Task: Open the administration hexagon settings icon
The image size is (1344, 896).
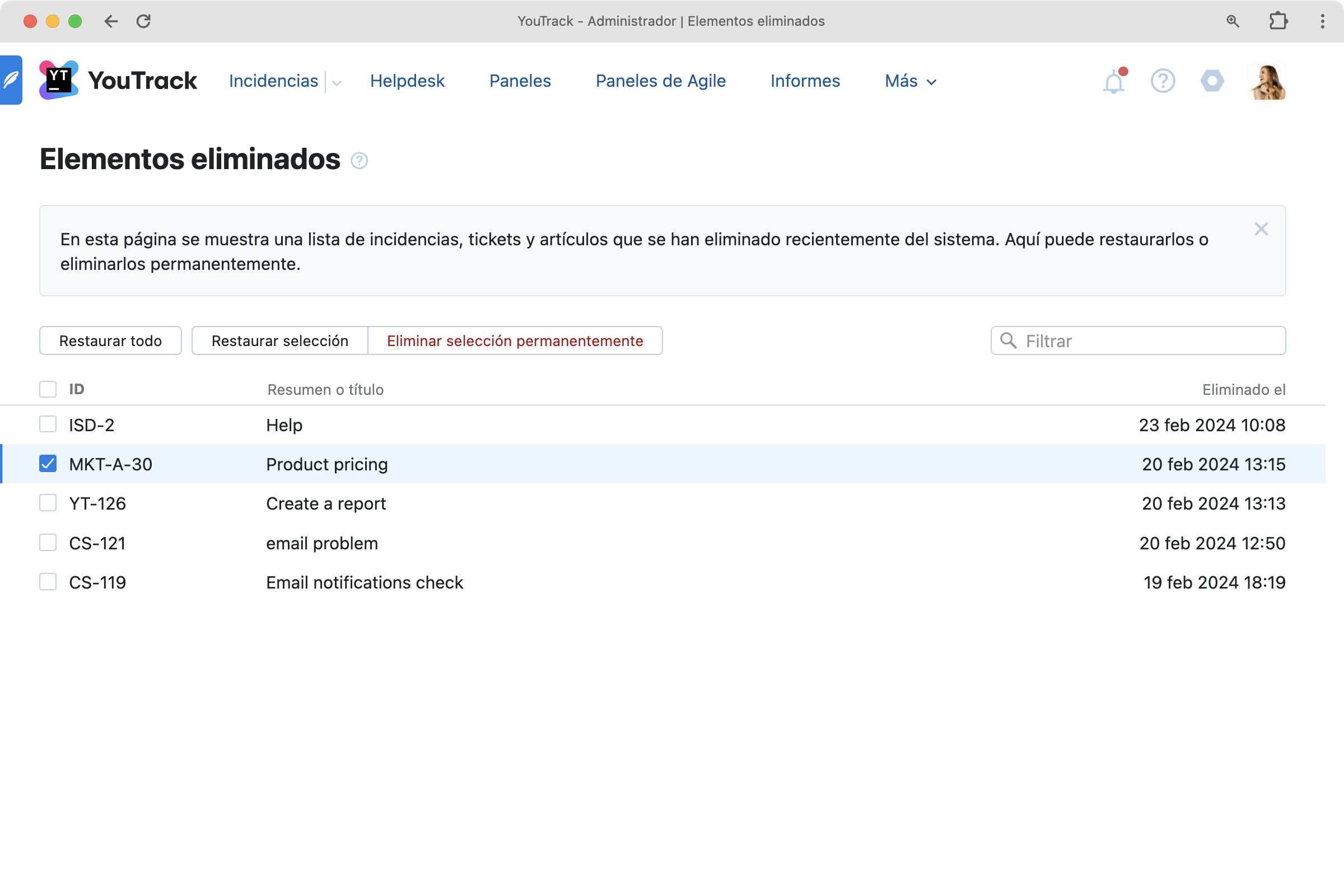Action: [1211, 81]
